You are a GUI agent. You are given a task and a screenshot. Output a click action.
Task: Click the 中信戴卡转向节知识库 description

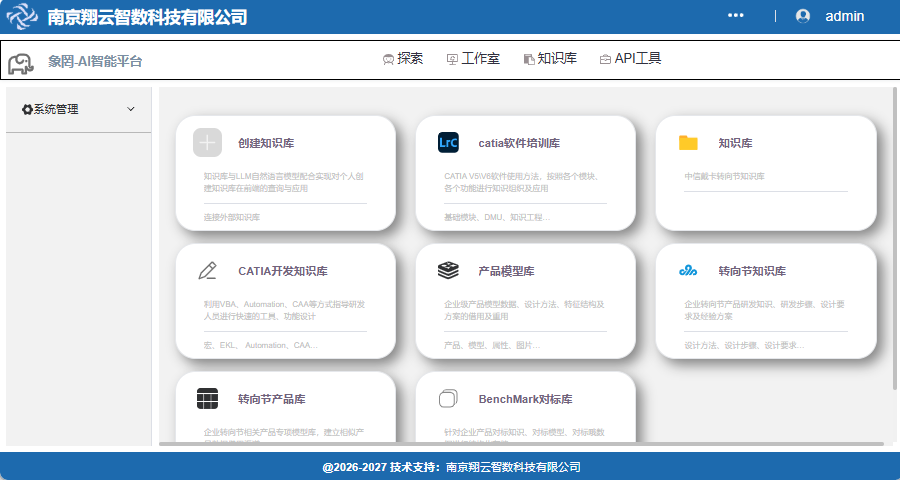pyautogui.click(x=724, y=176)
